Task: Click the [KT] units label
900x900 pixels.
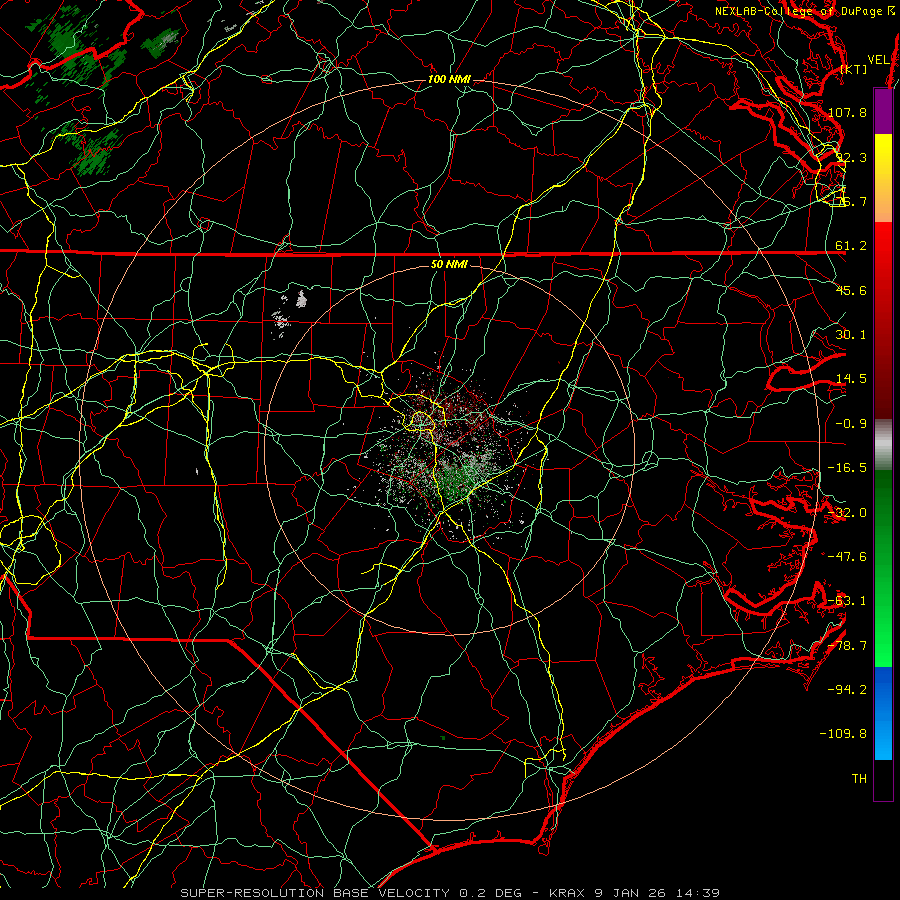Action: click(x=854, y=69)
